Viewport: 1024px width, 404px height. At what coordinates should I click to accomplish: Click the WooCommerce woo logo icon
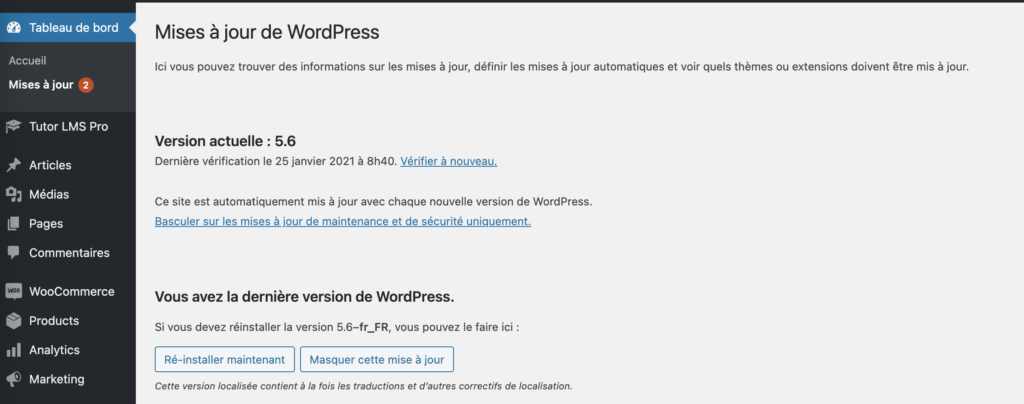14,291
